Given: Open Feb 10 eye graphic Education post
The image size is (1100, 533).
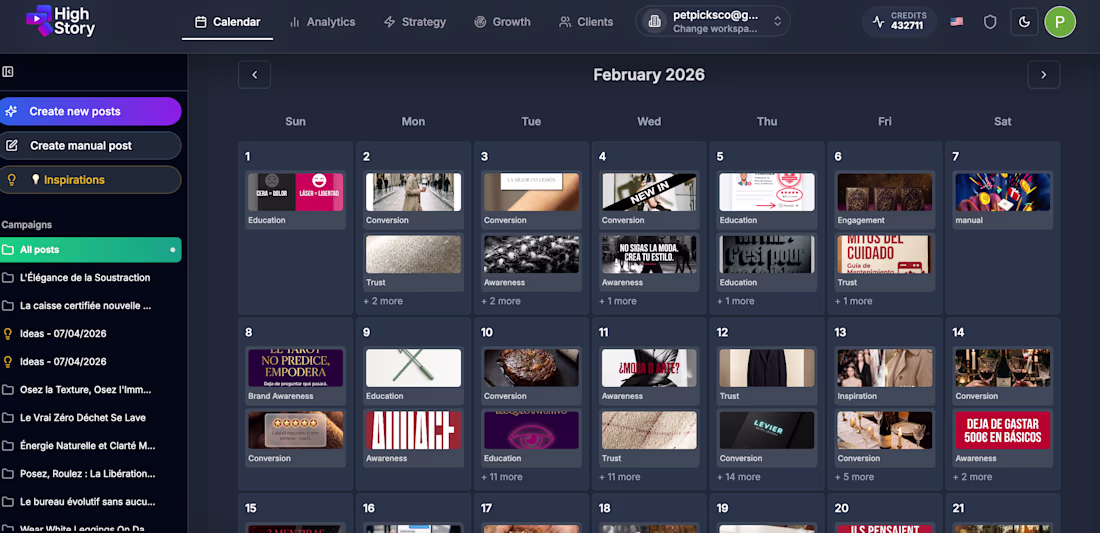Looking at the screenshot, I should (x=531, y=430).
